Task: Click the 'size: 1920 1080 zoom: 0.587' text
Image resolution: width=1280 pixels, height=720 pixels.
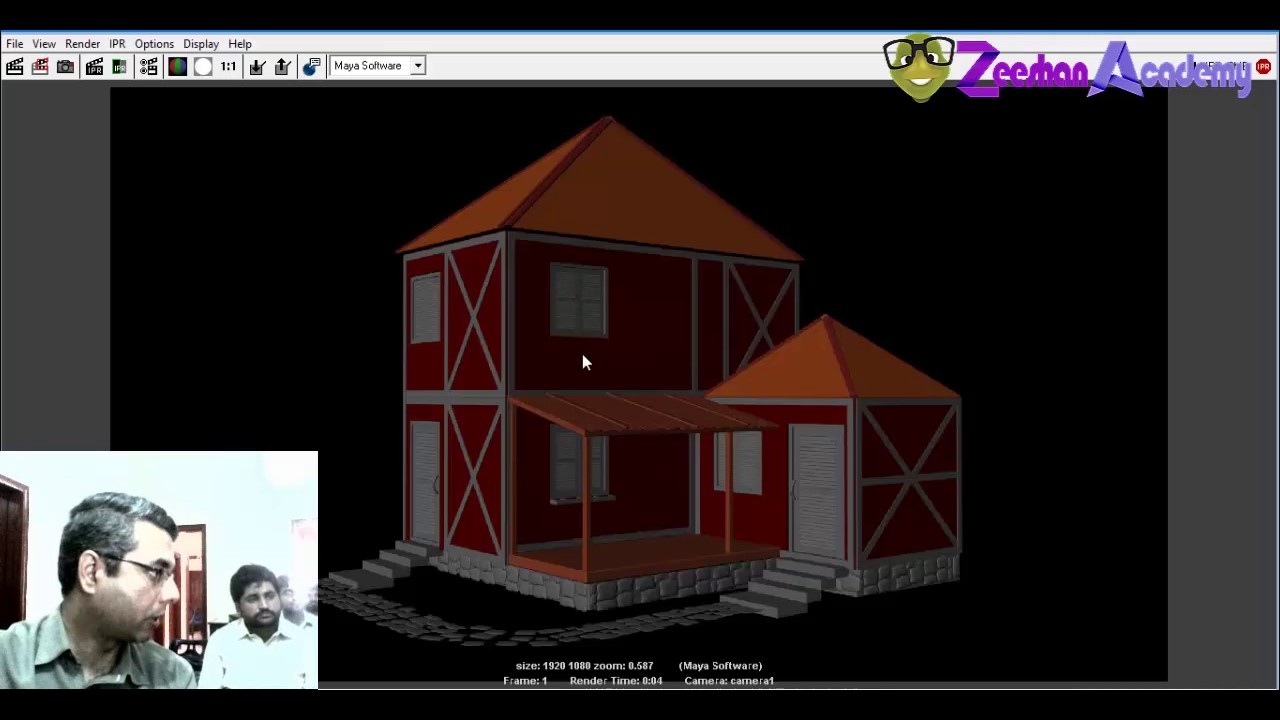Action: [x=584, y=666]
